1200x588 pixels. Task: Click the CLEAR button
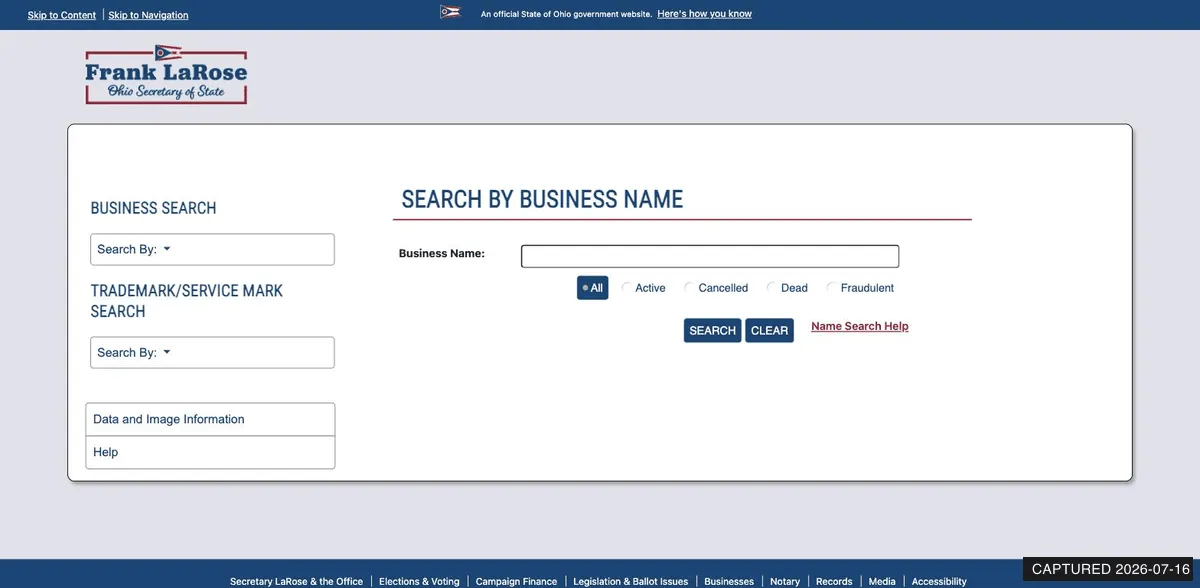[769, 331]
